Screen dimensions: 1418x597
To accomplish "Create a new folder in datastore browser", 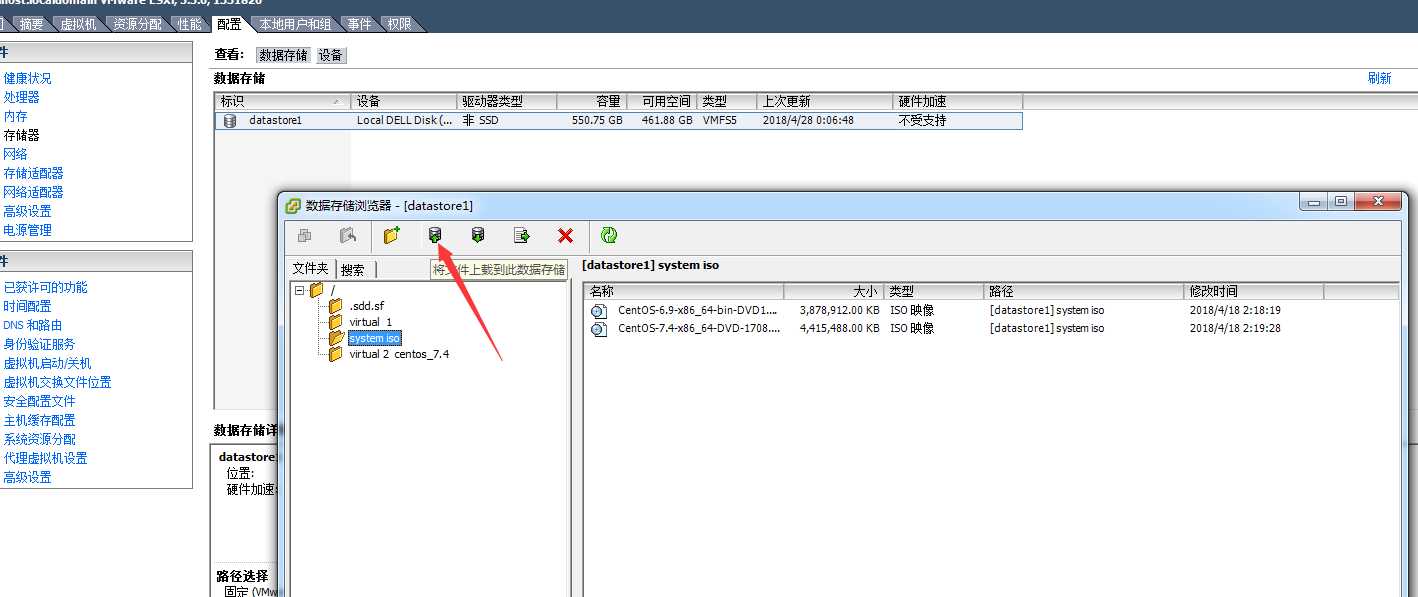I will pos(391,235).
